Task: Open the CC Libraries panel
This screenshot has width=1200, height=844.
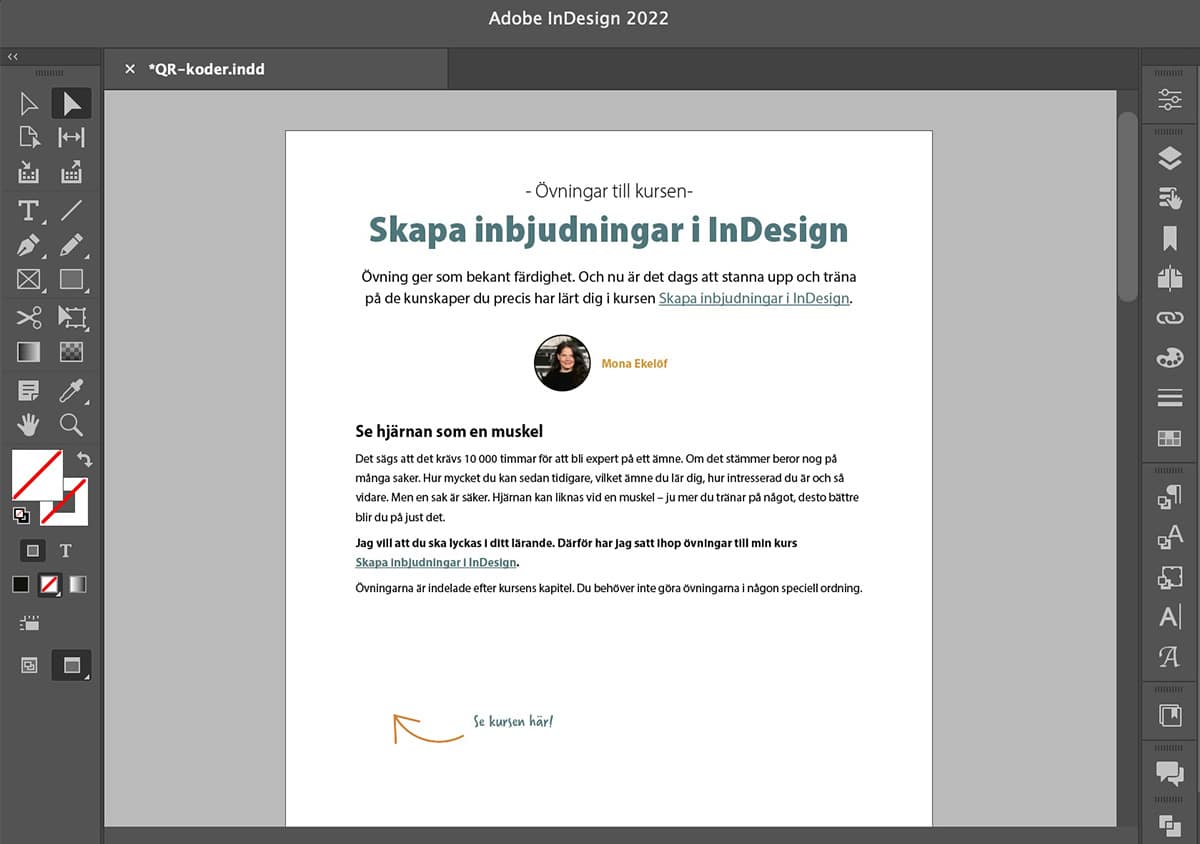Action: pyautogui.click(x=1169, y=715)
